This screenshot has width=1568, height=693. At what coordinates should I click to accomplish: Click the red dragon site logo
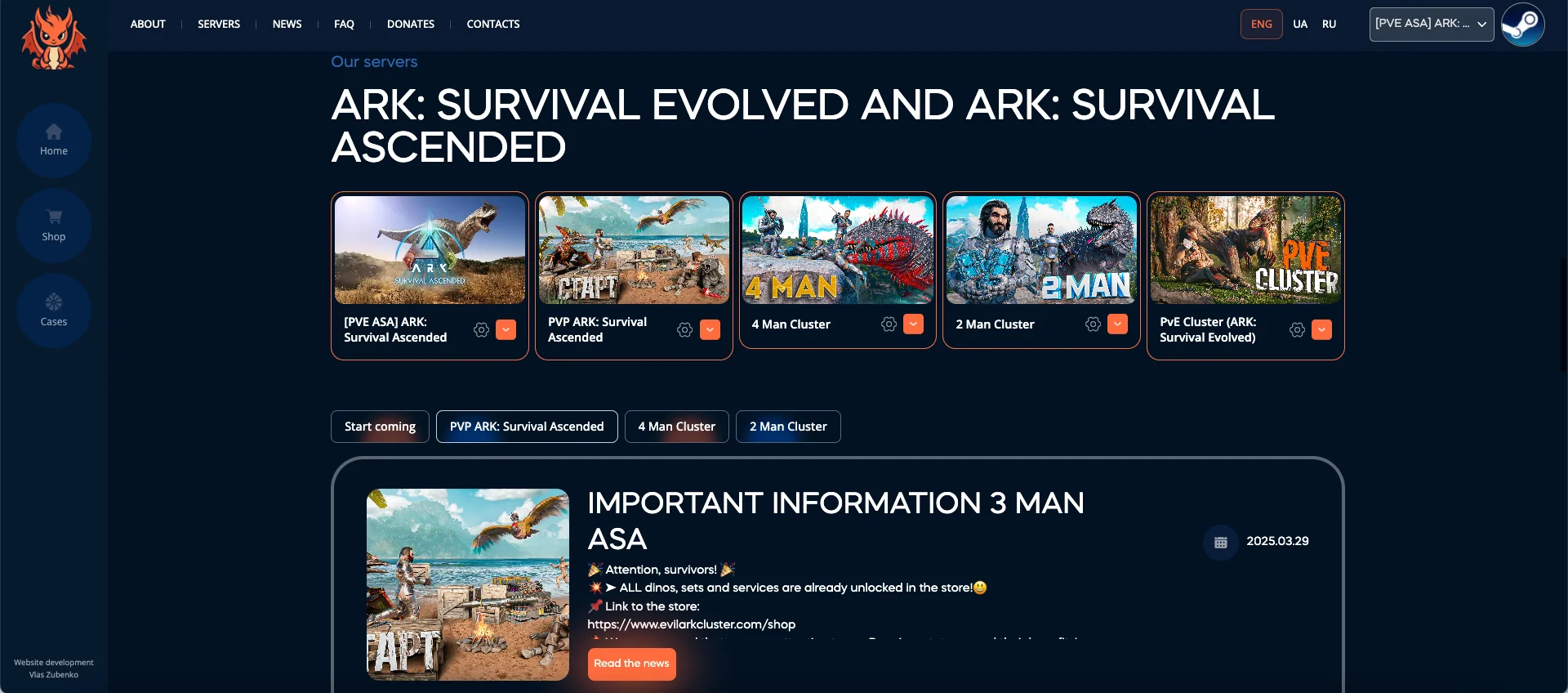tap(54, 38)
